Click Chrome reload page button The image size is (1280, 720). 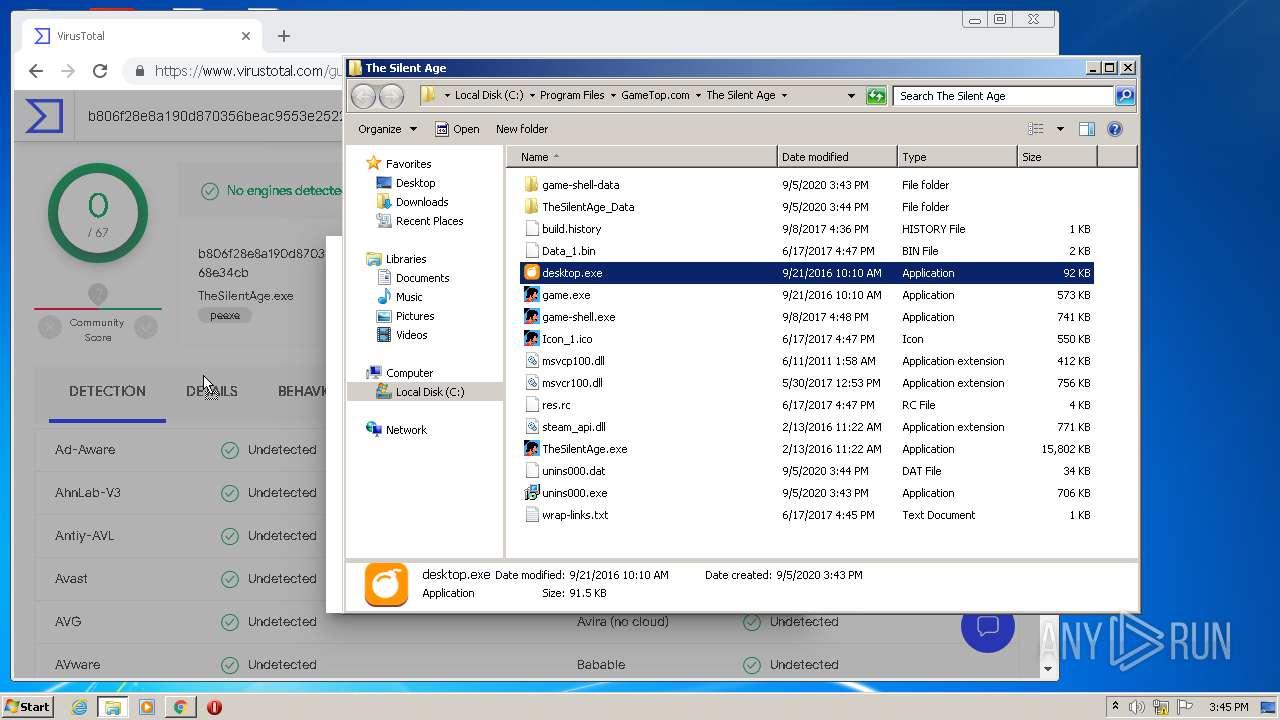[x=100, y=71]
